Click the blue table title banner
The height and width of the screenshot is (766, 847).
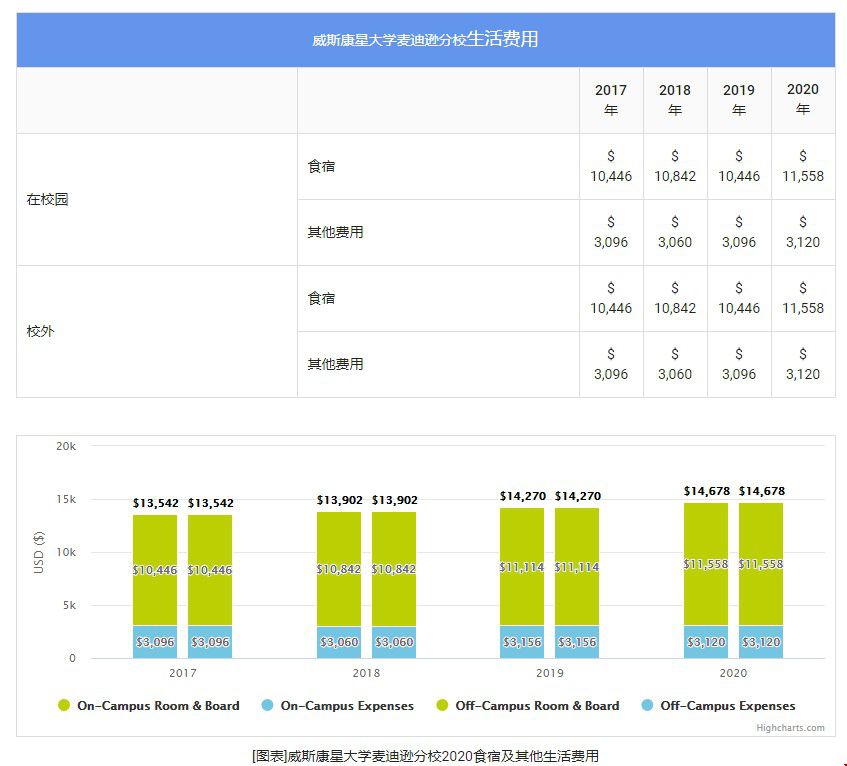[425, 40]
